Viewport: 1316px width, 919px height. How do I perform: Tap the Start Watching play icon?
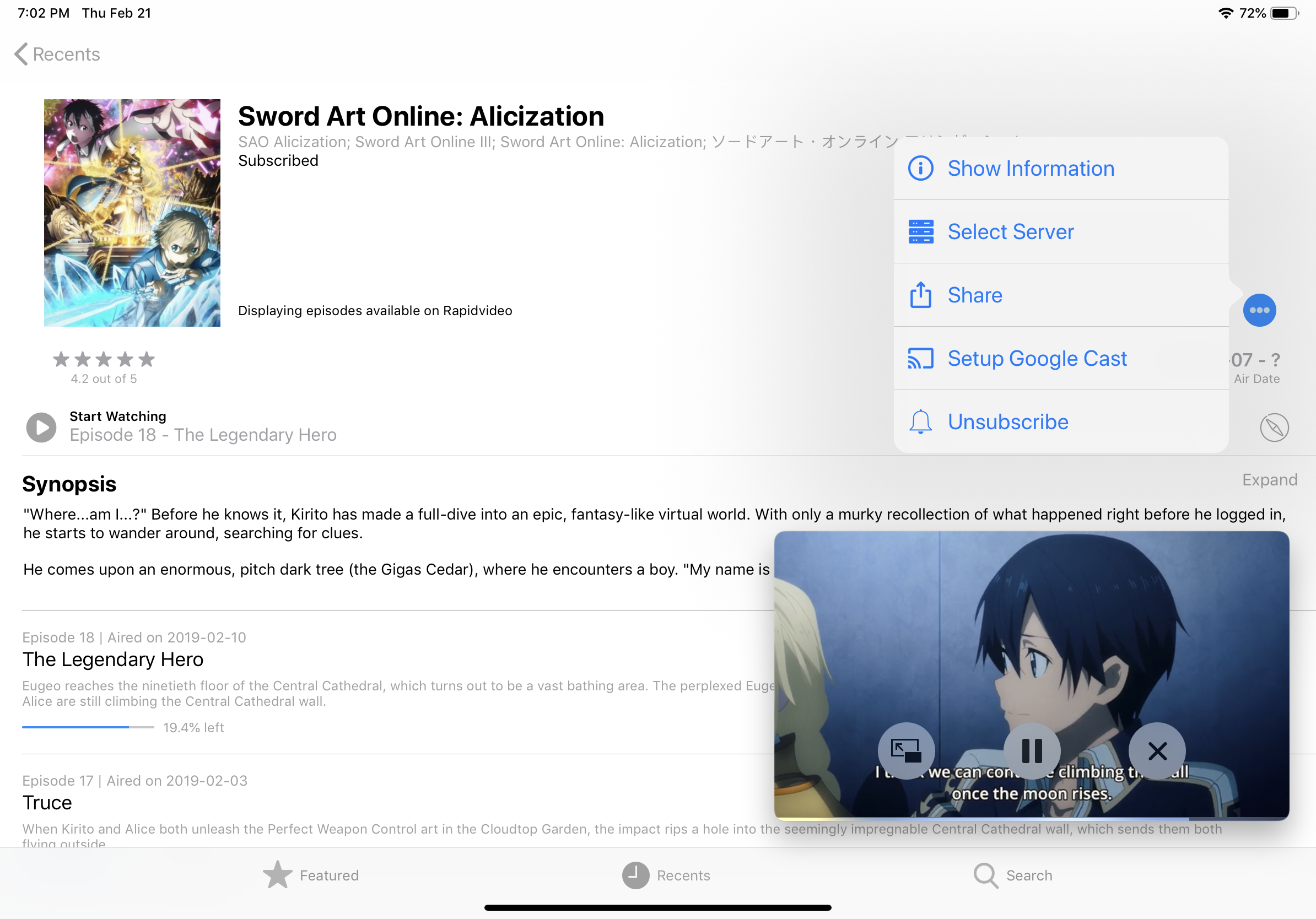click(x=41, y=428)
